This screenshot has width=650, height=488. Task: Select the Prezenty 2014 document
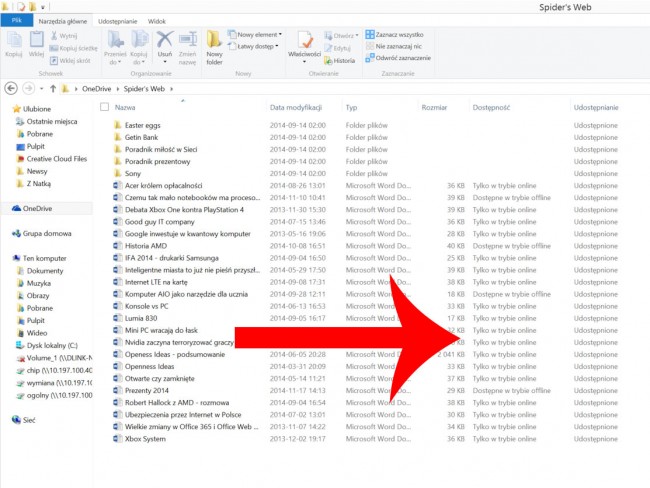[x=141, y=391]
